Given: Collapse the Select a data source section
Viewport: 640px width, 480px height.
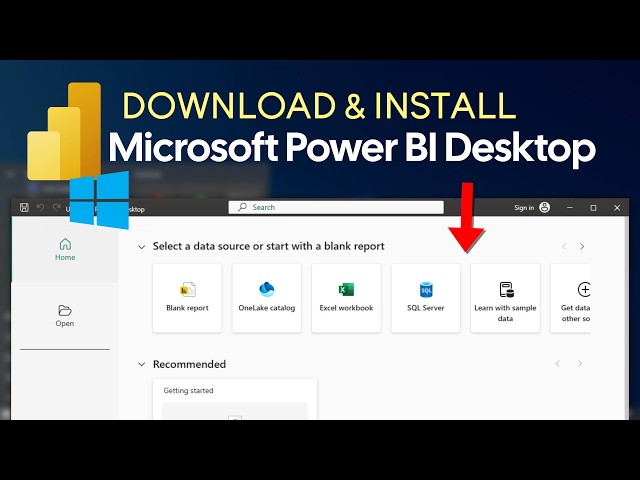Looking at the screenshot, I should [141, 247].
